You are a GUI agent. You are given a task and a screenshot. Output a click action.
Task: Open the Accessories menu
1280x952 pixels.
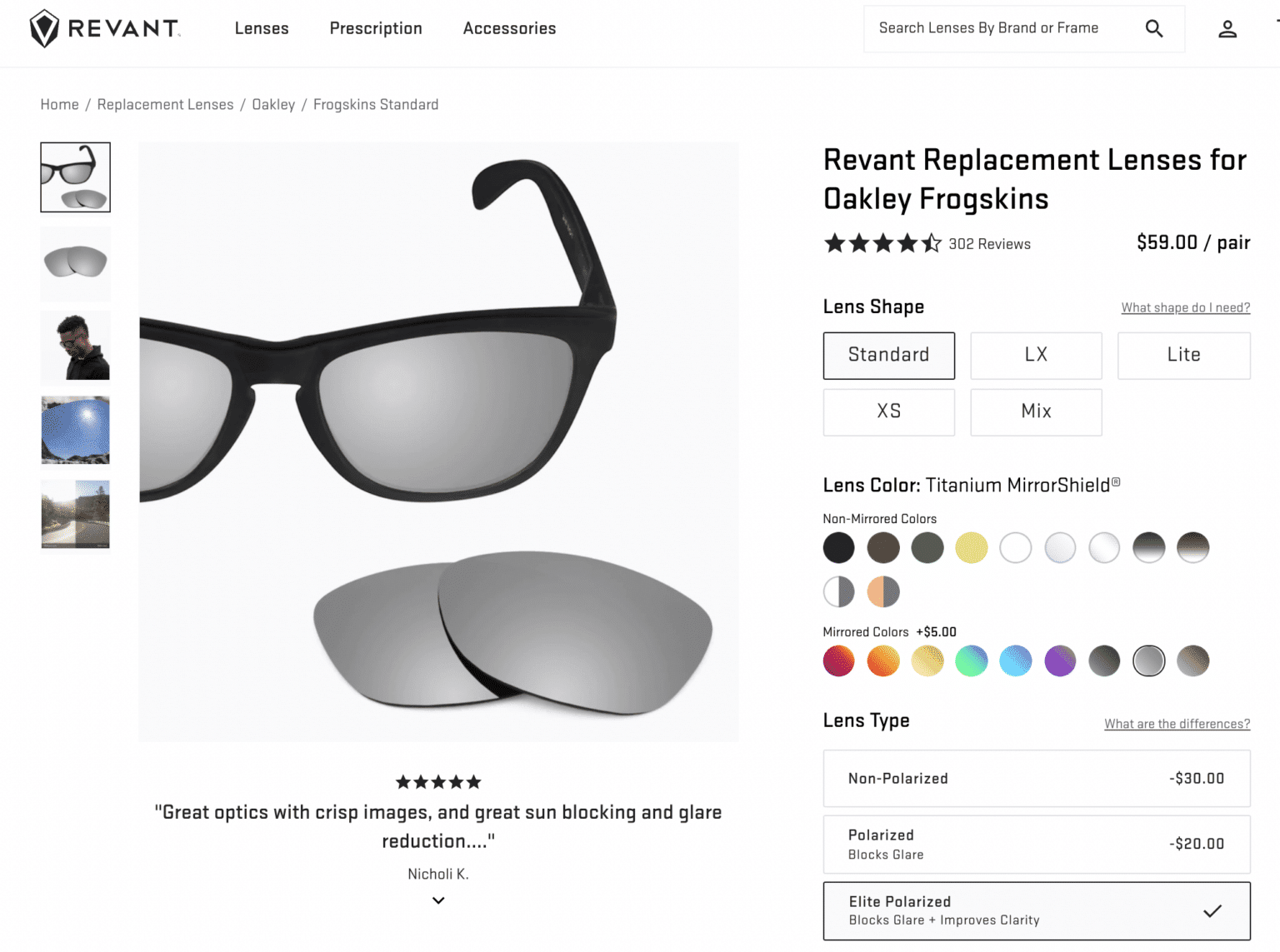coord(509,28)
